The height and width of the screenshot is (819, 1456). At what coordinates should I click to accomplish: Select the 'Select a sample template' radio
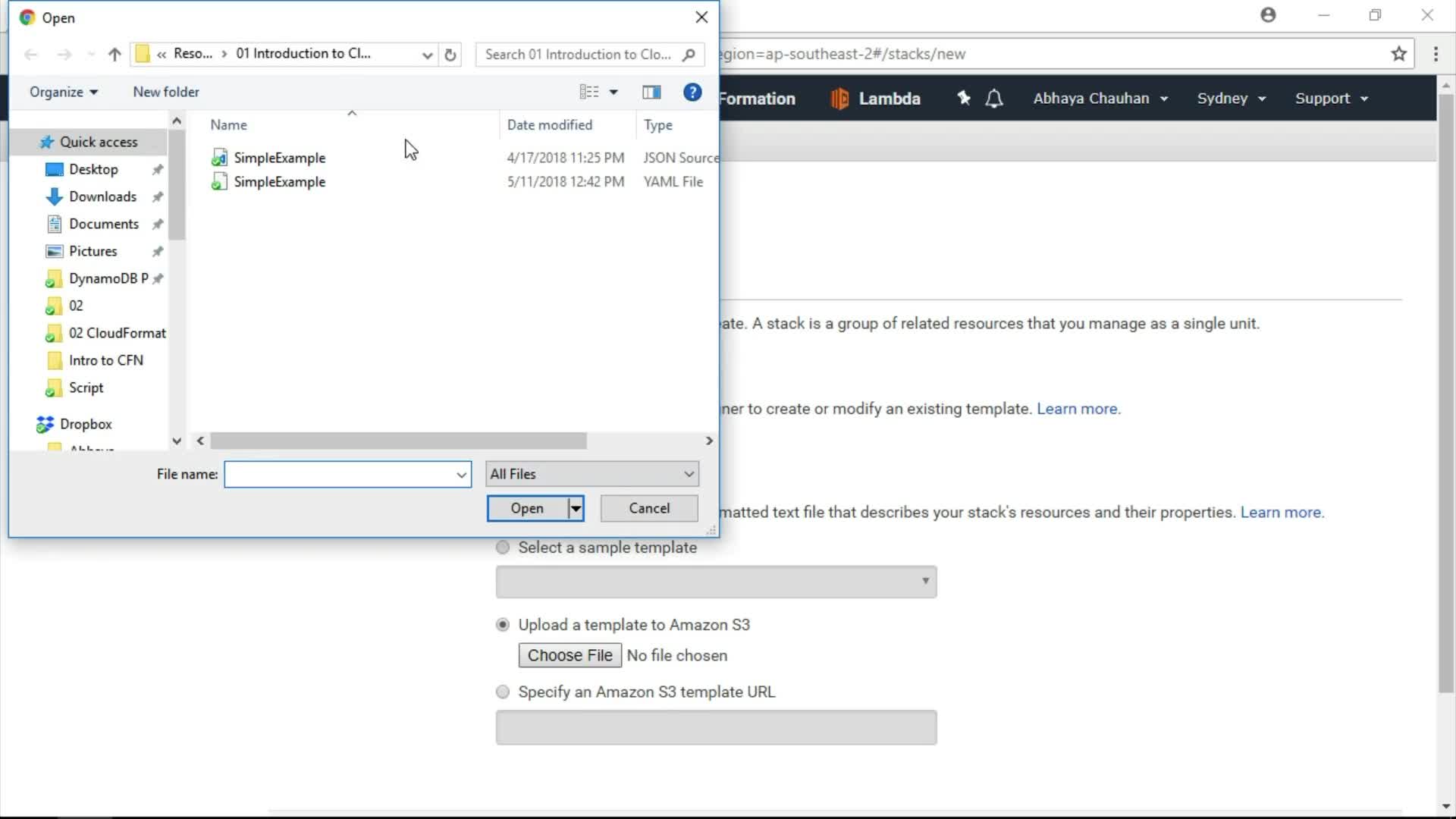click(503, 548)
